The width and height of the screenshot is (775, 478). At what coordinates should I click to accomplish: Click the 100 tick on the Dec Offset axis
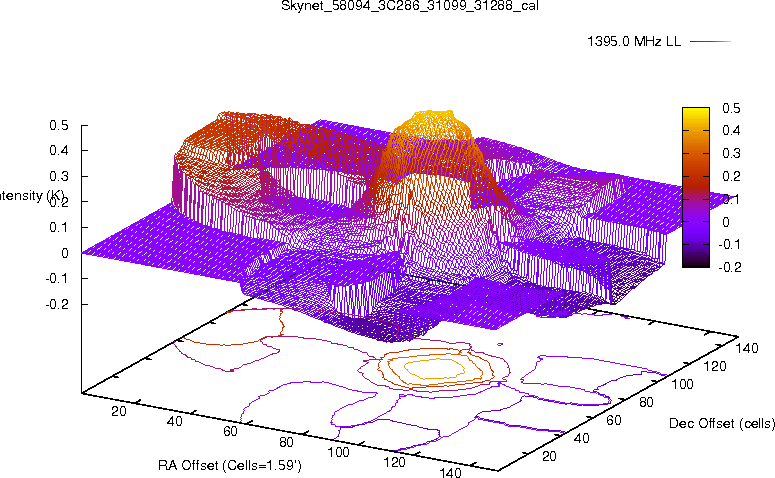point(682,384)
